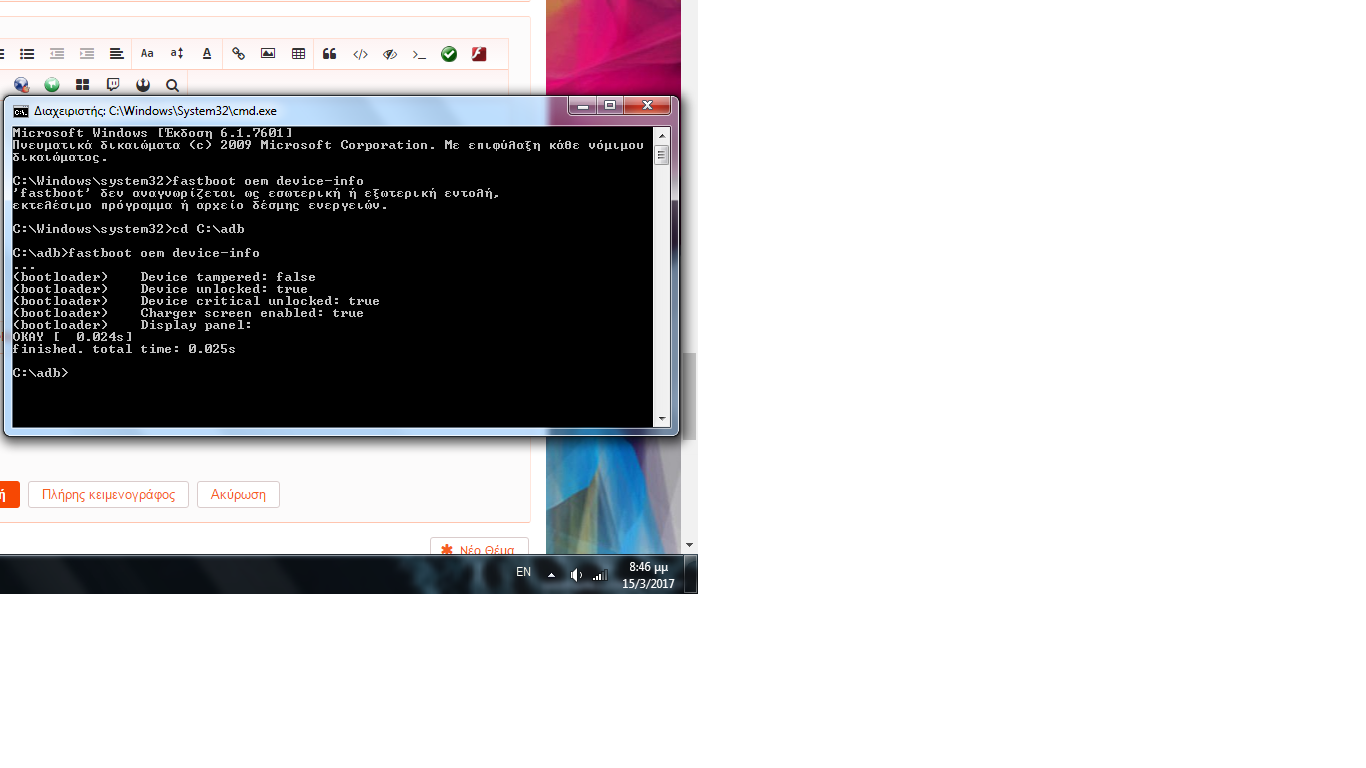
Task: Click the crossed-out eye spoiler icon
Action: 390,54
